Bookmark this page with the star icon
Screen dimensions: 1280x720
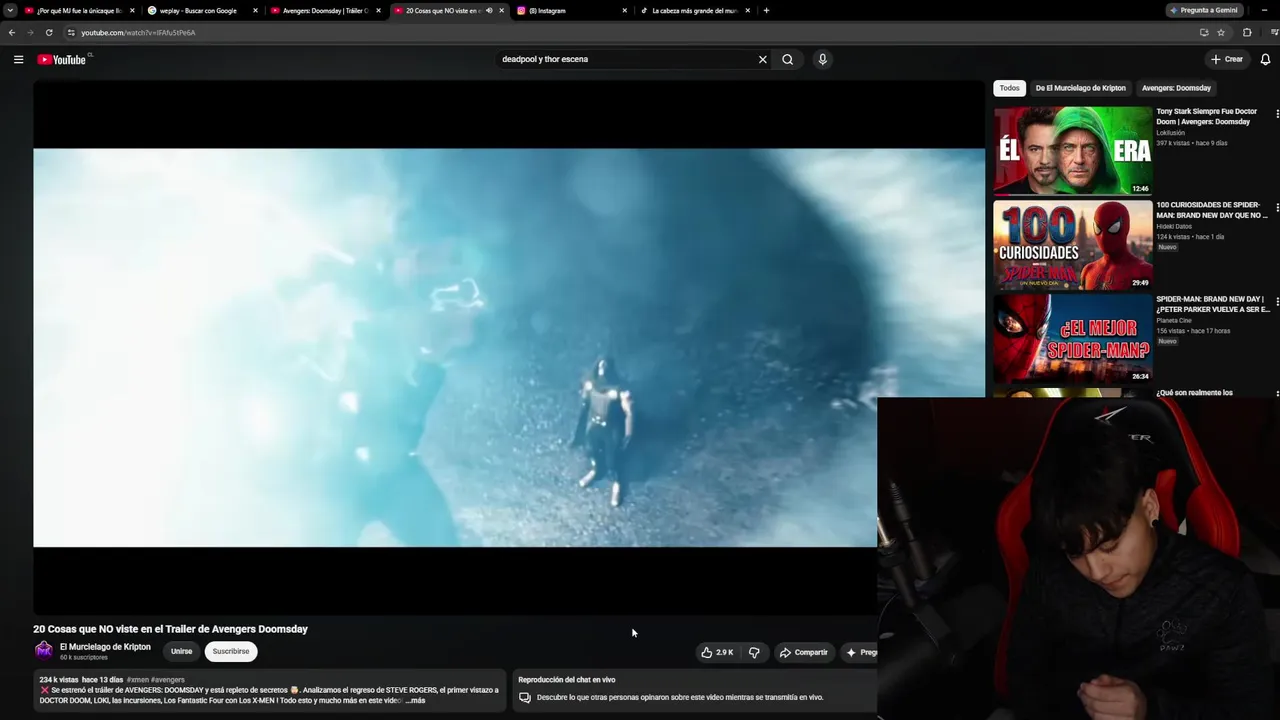click(x=1221, y=32)
